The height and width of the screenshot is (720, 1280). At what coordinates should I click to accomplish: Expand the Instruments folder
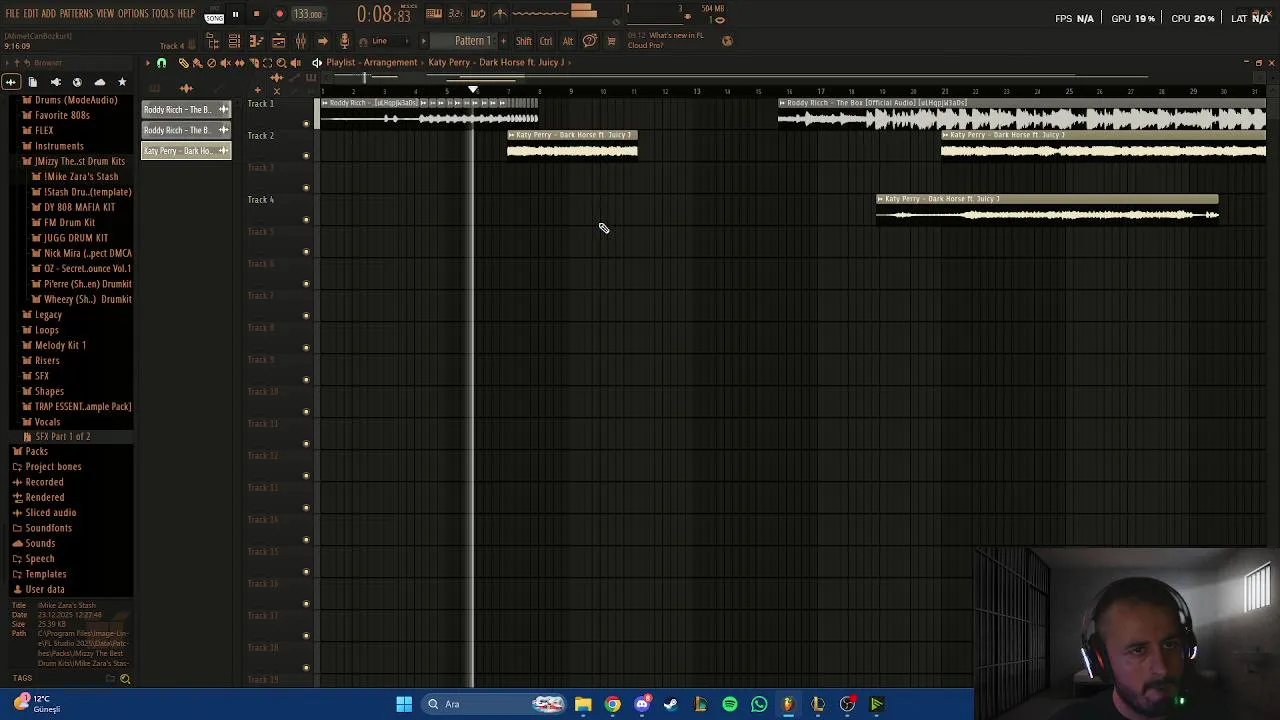click(x=59, y=146)
